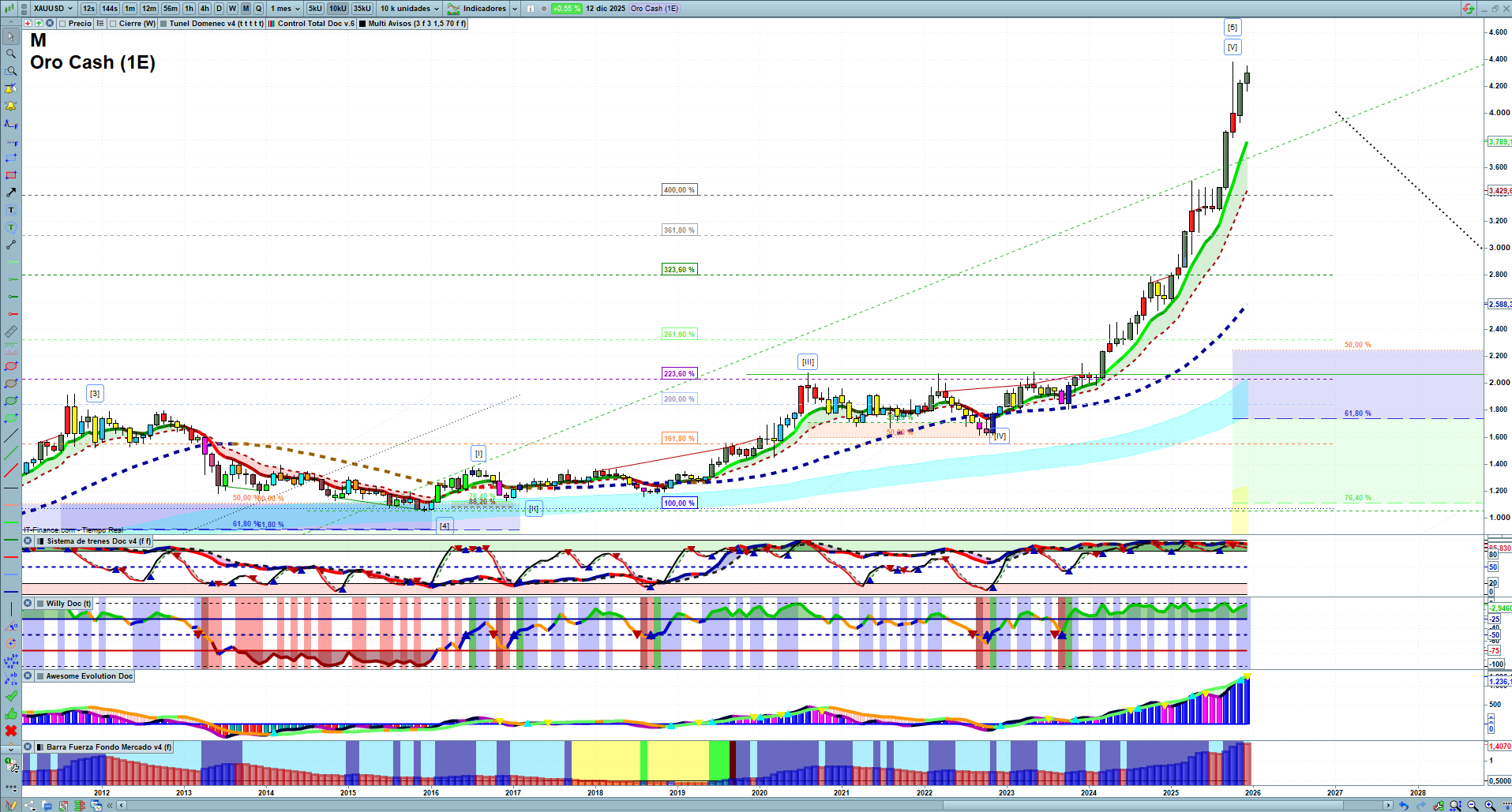Toggle the Precio checkbox
Screen dimensions: 1512x812
(62, 24)
